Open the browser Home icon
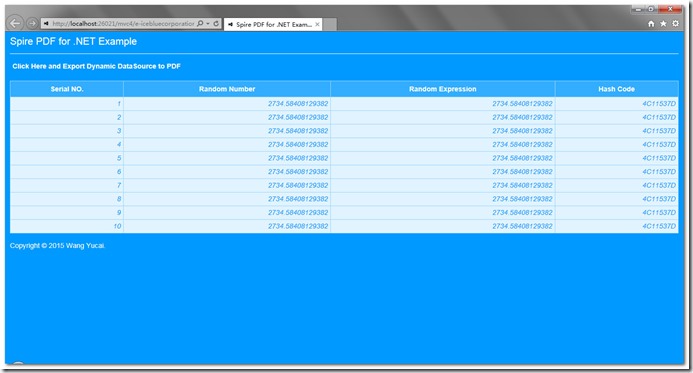Screen dimensions: 693x373 (x=651, y=24)
